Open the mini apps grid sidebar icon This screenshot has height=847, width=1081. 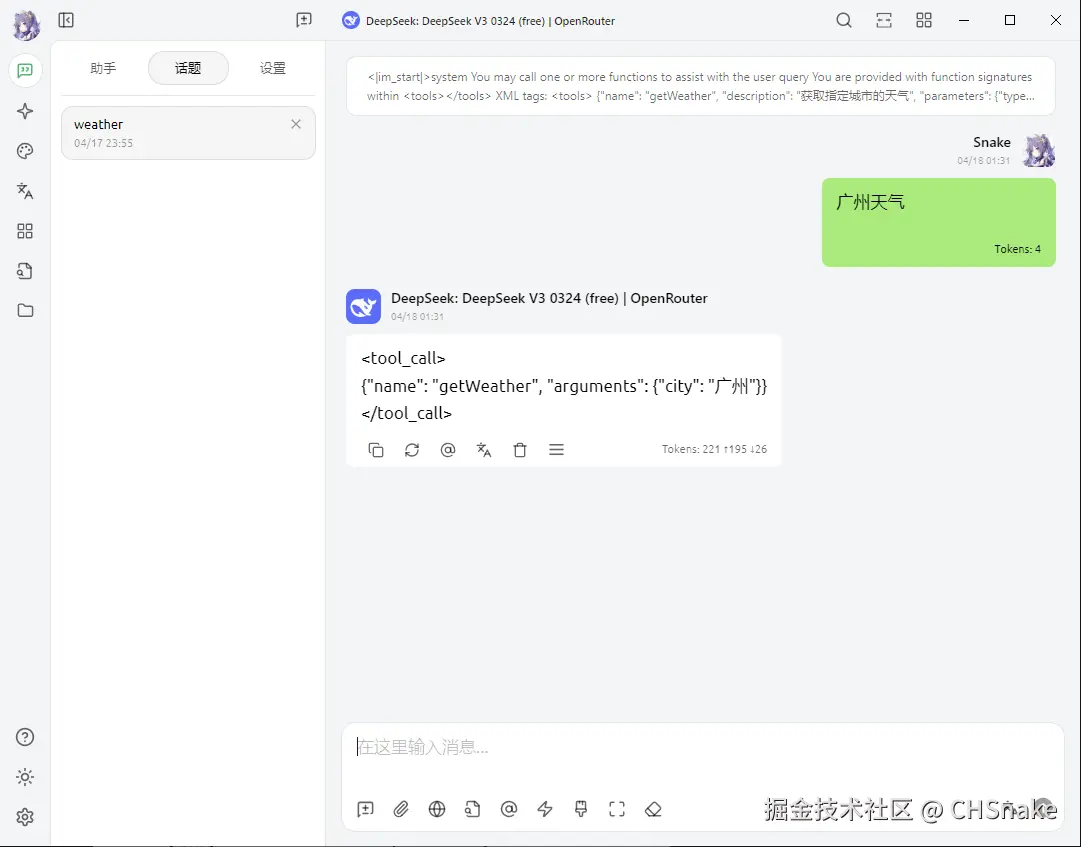(x=26, y=231)
